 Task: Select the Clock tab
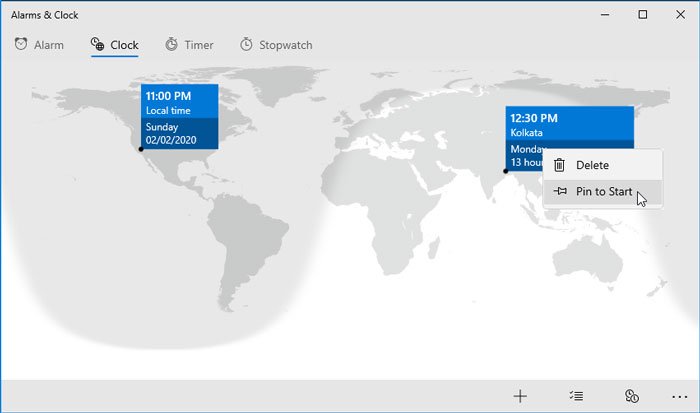(115, 45)
